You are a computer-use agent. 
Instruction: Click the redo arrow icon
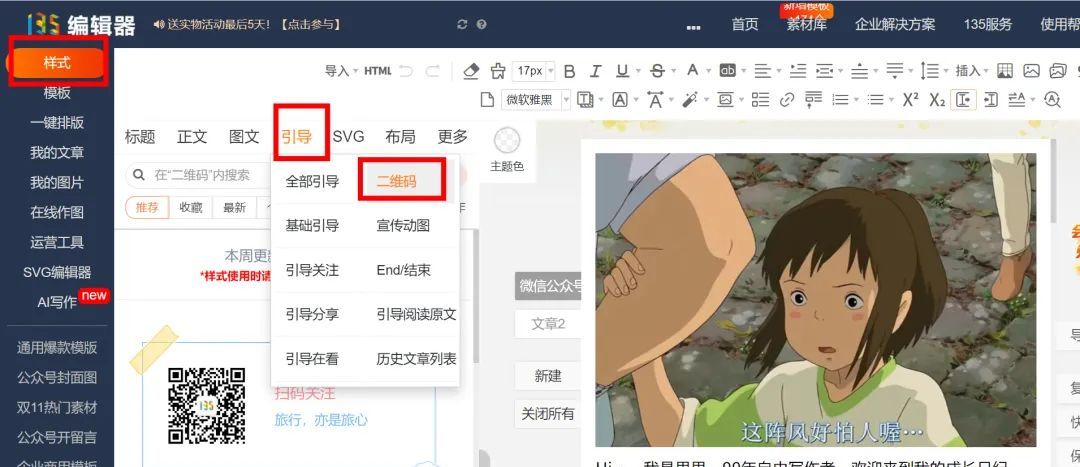pyautogui.click(x=433, y=70)
